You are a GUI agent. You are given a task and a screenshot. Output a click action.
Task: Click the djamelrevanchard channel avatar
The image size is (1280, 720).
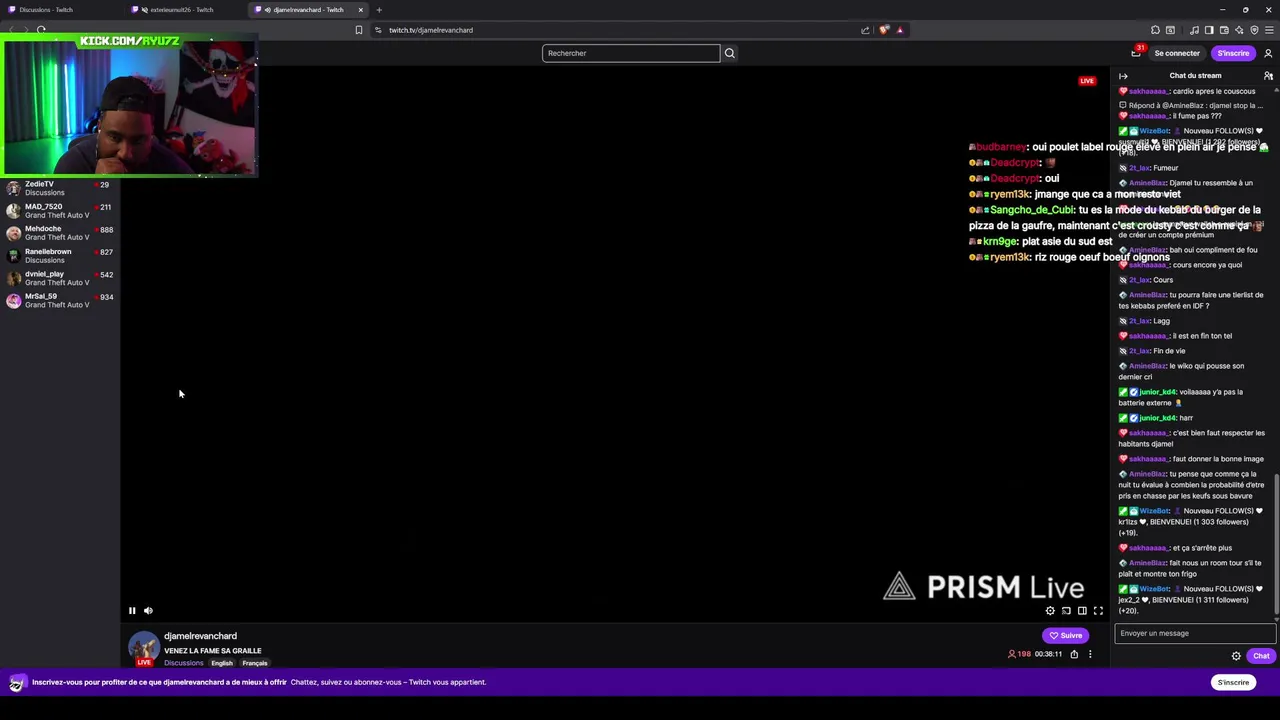(144, 648)
